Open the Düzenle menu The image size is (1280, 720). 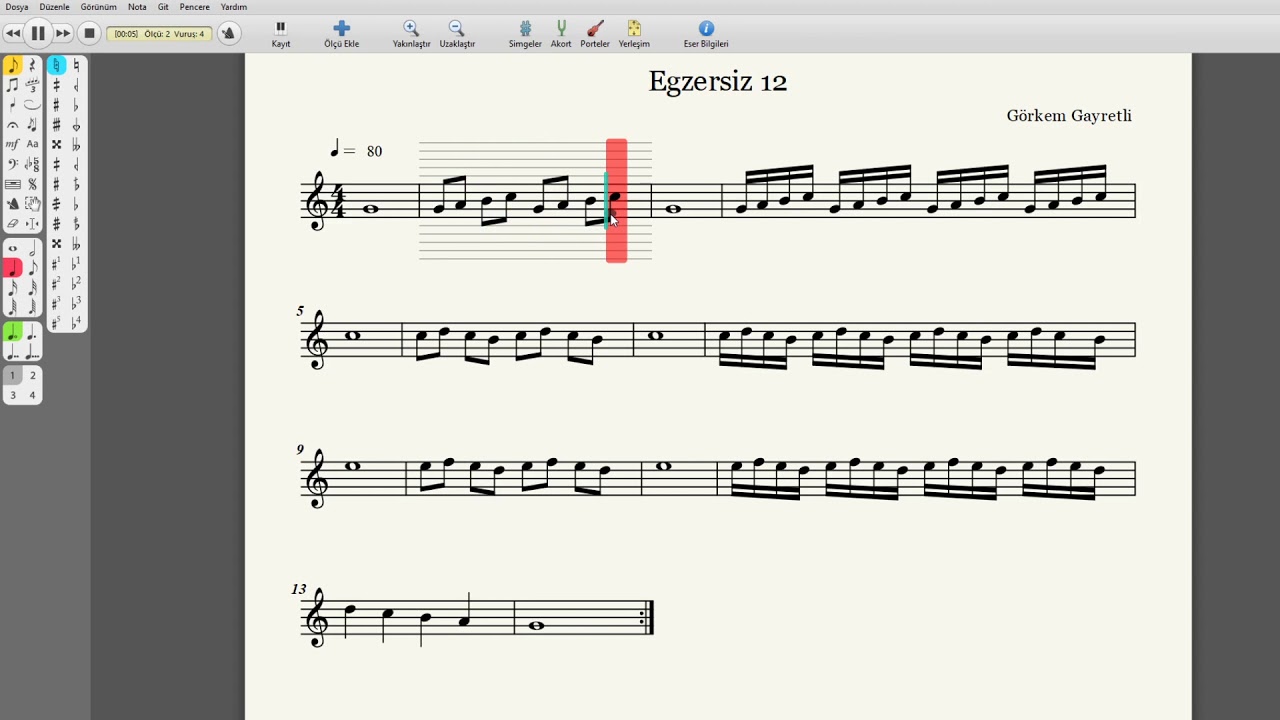click(55, 7)
